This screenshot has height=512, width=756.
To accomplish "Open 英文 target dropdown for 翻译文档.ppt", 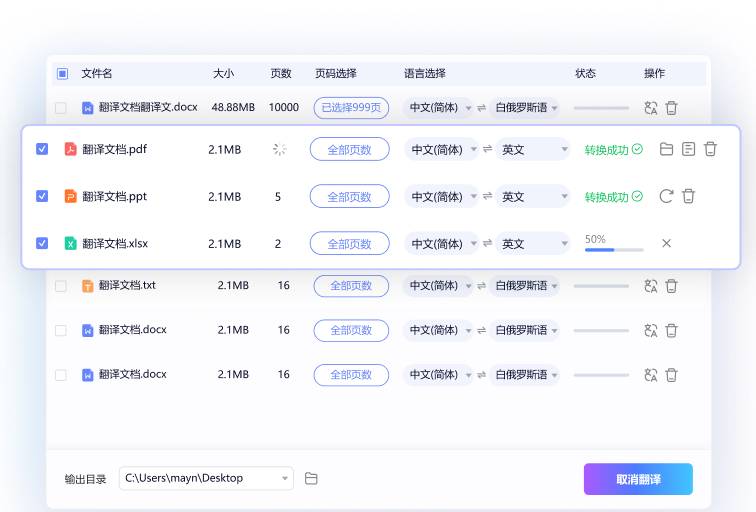I will pos(533,197).
